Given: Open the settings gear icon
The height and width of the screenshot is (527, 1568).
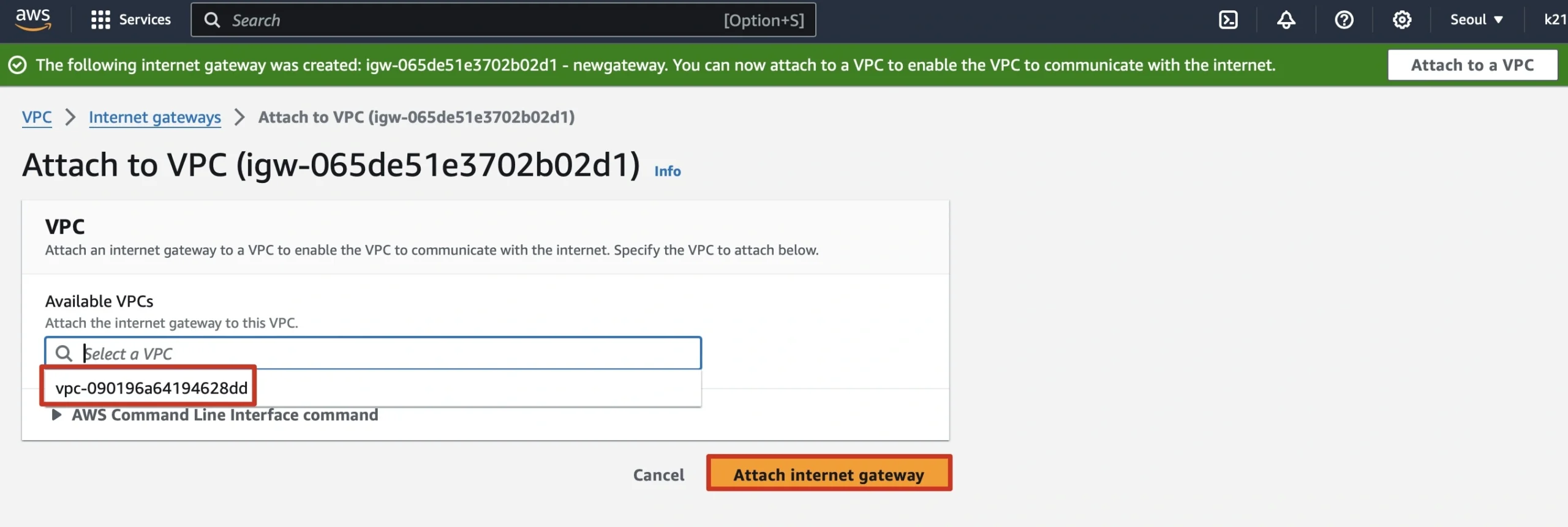Looking at the screenshot, I should (1402, 20).
